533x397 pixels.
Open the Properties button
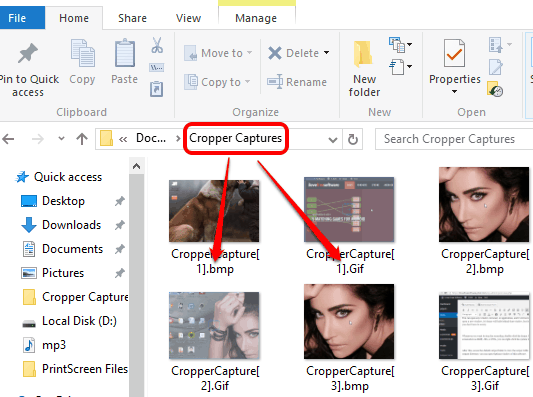coord(454,67)
